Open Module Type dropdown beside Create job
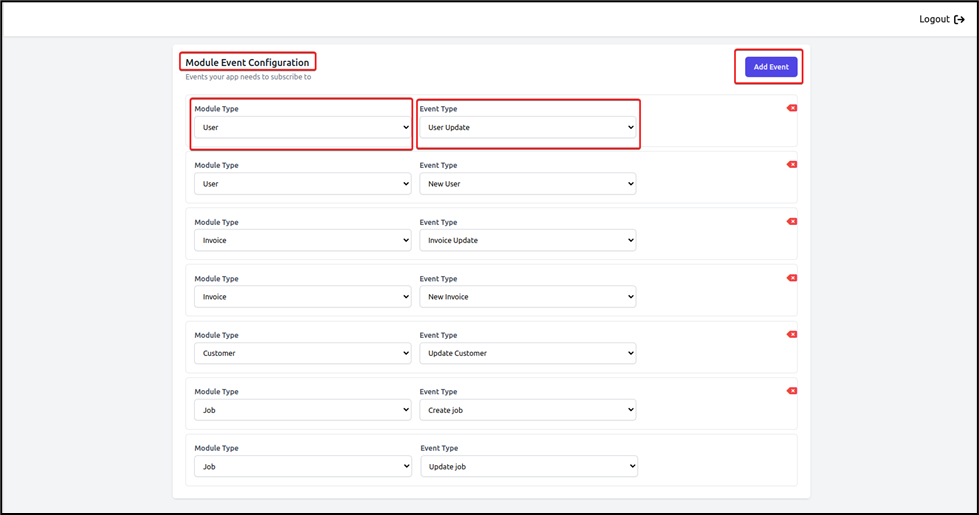Screen dimensions: 979x515 pos(302,410)
